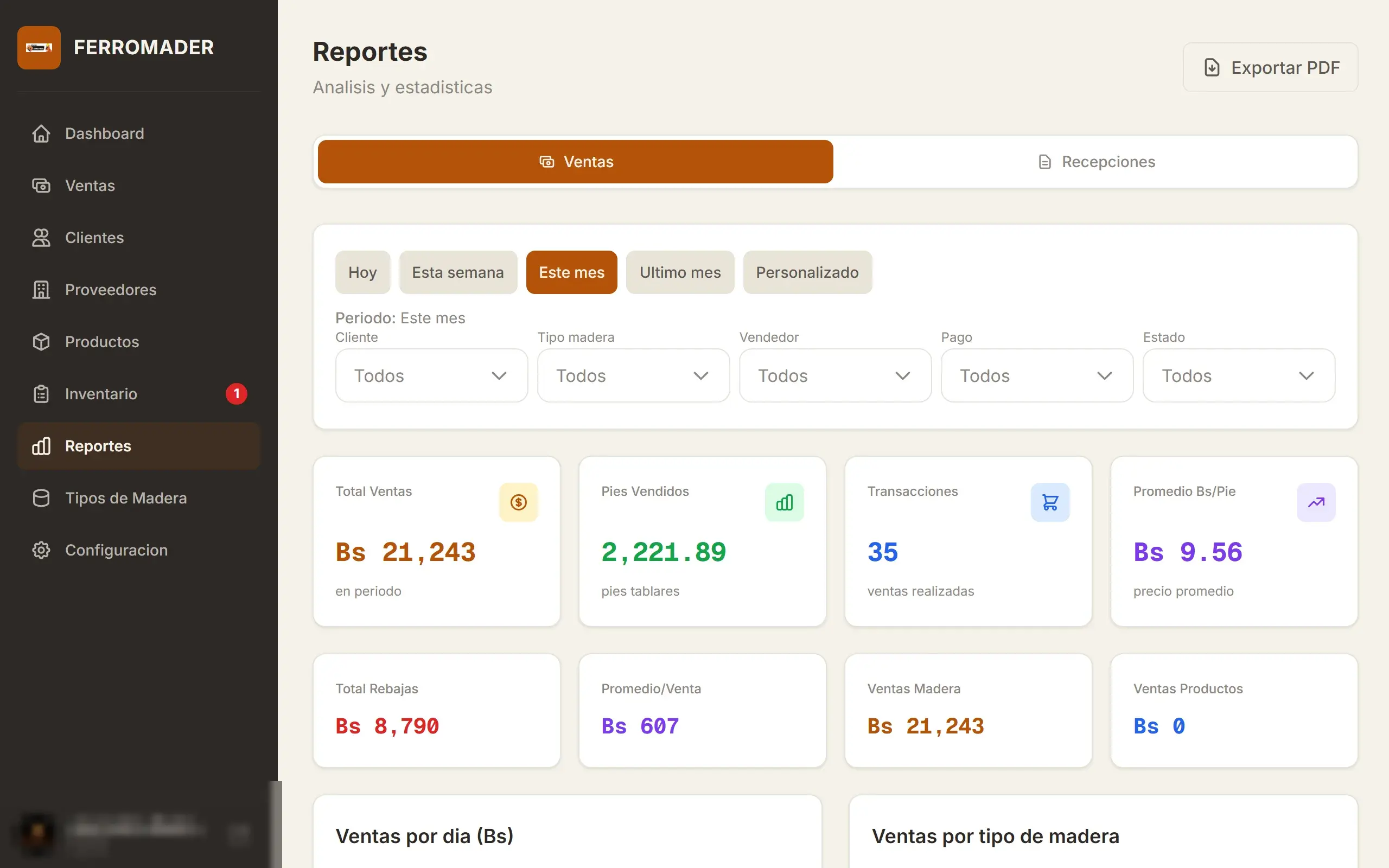The image size is (1389, 868).
Task: Open Configuracion via the gear icon
Action: coord(41,550)
